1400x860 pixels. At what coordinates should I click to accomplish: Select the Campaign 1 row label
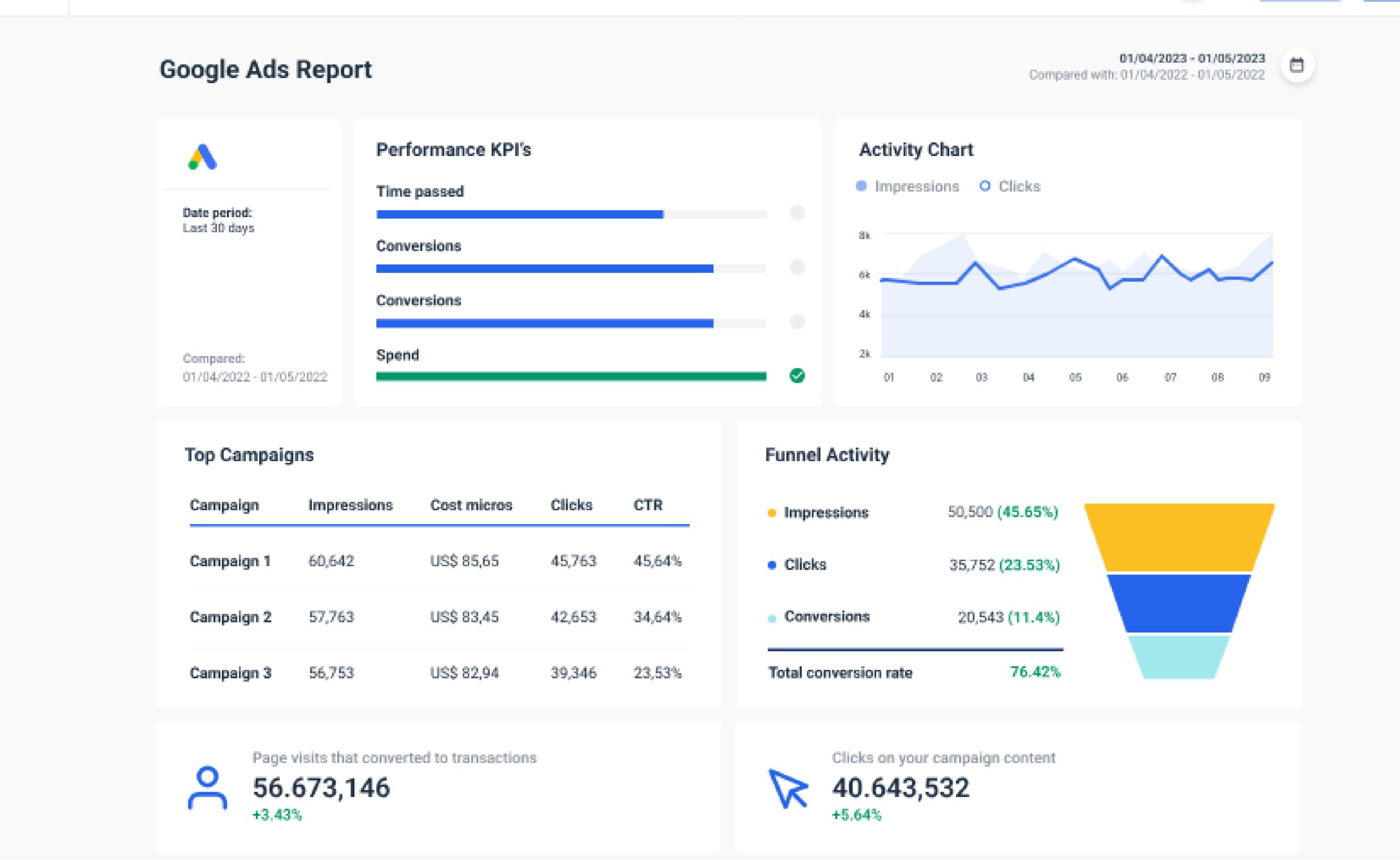pyautogui.click(x=230, y=561)
